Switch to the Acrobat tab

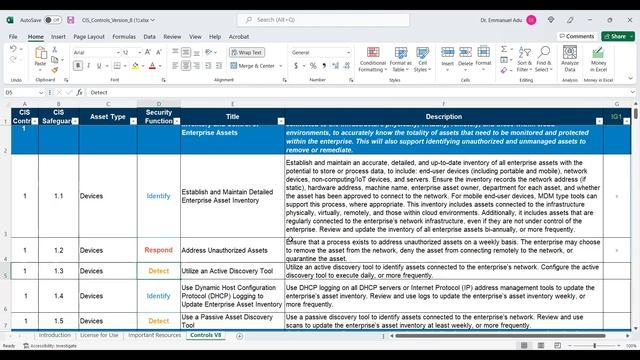point(239,37)
